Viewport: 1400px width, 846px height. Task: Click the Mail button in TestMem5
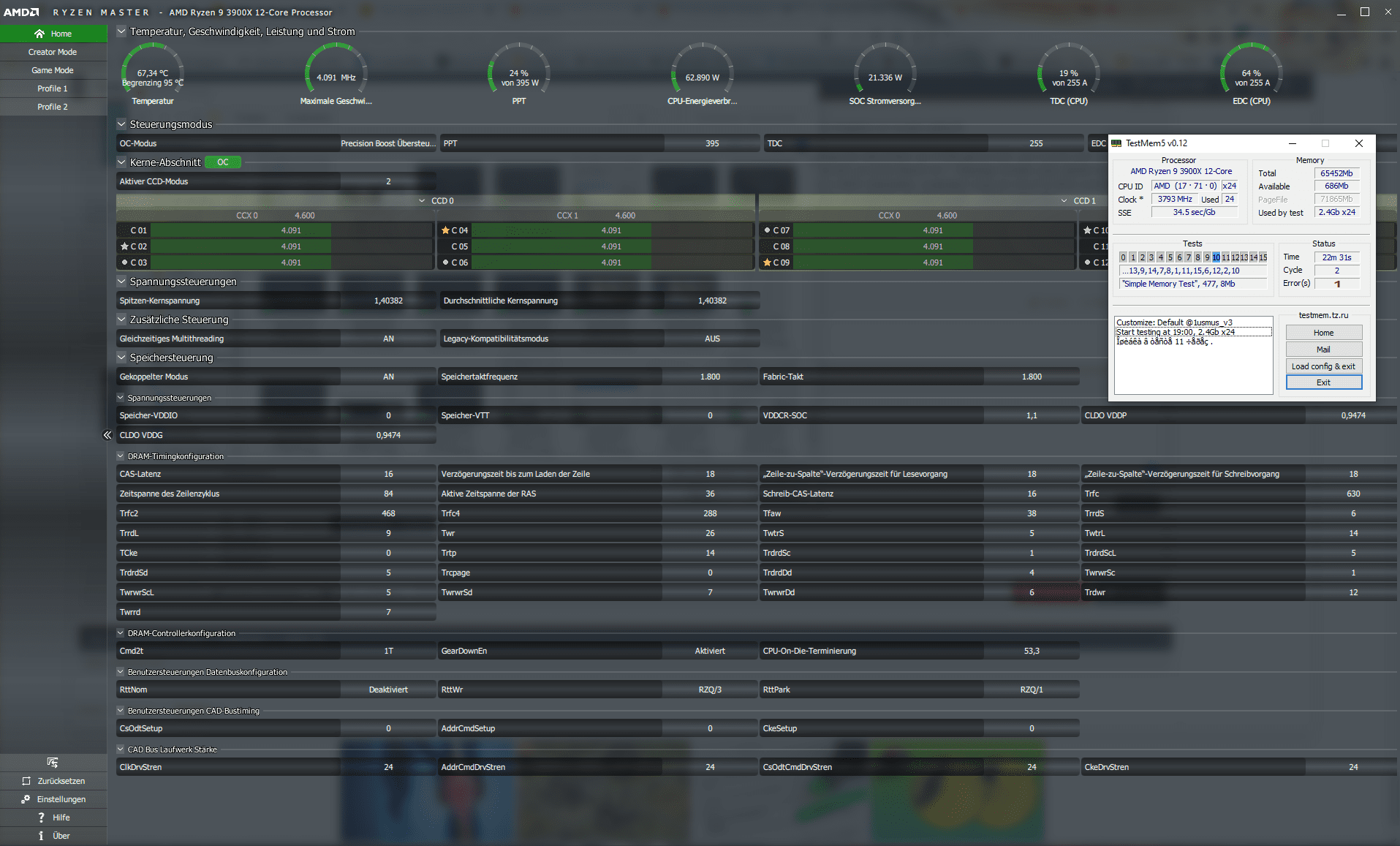tap(1323, 350)
